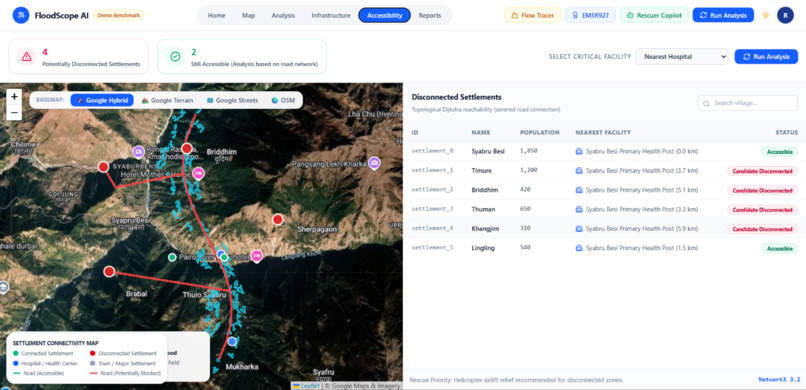
Task: Zoom out on the map
Action: click(x=14, y=113)
